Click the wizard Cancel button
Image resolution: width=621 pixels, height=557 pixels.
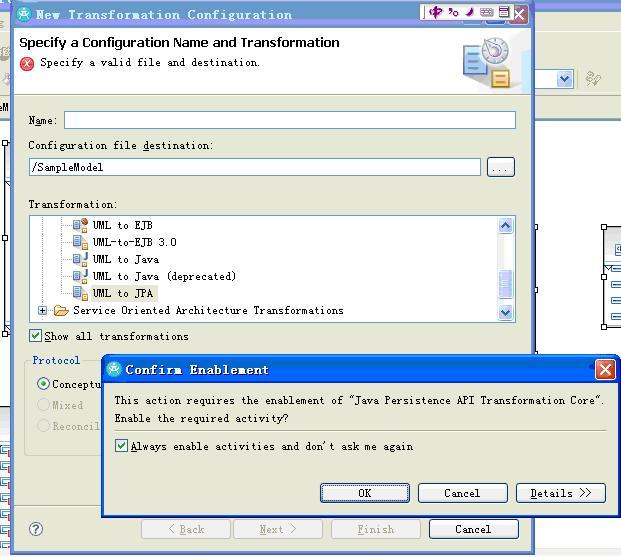tap(473, 529)
